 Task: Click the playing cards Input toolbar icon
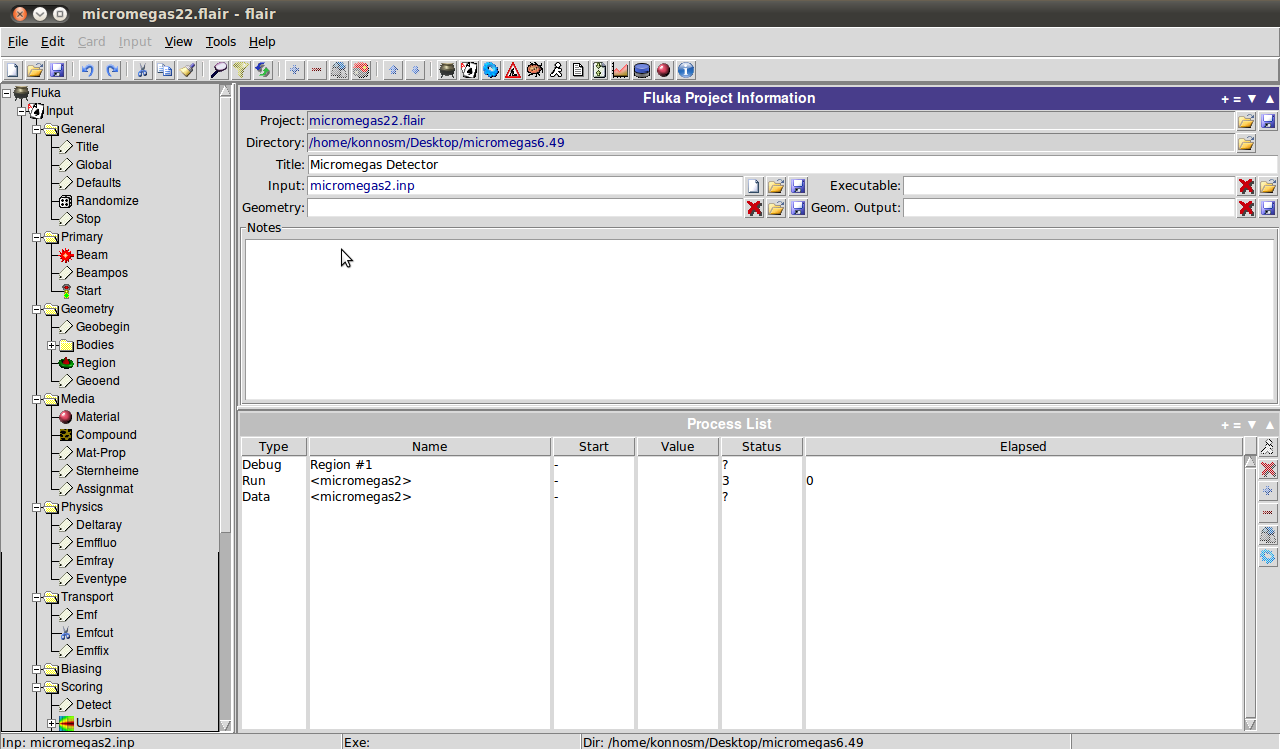[x=469, y=70]
